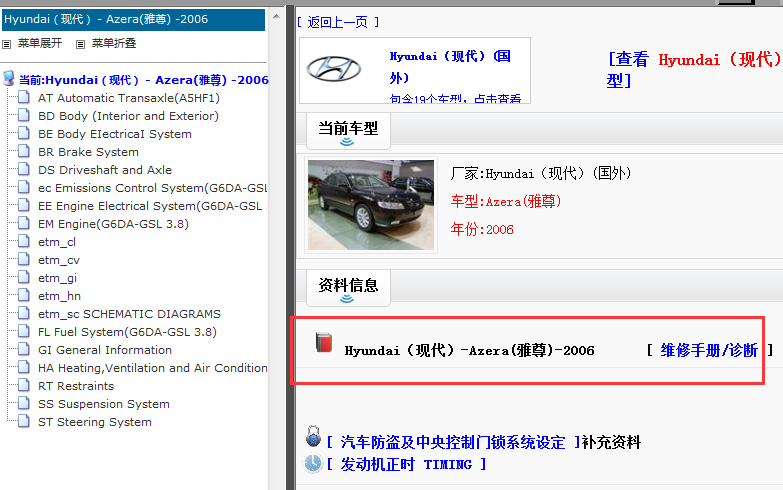The image size is (783, 490).
Task: Open HA Heating,Ventilation and Air Condition entry
Action: [x=153, y=368]
